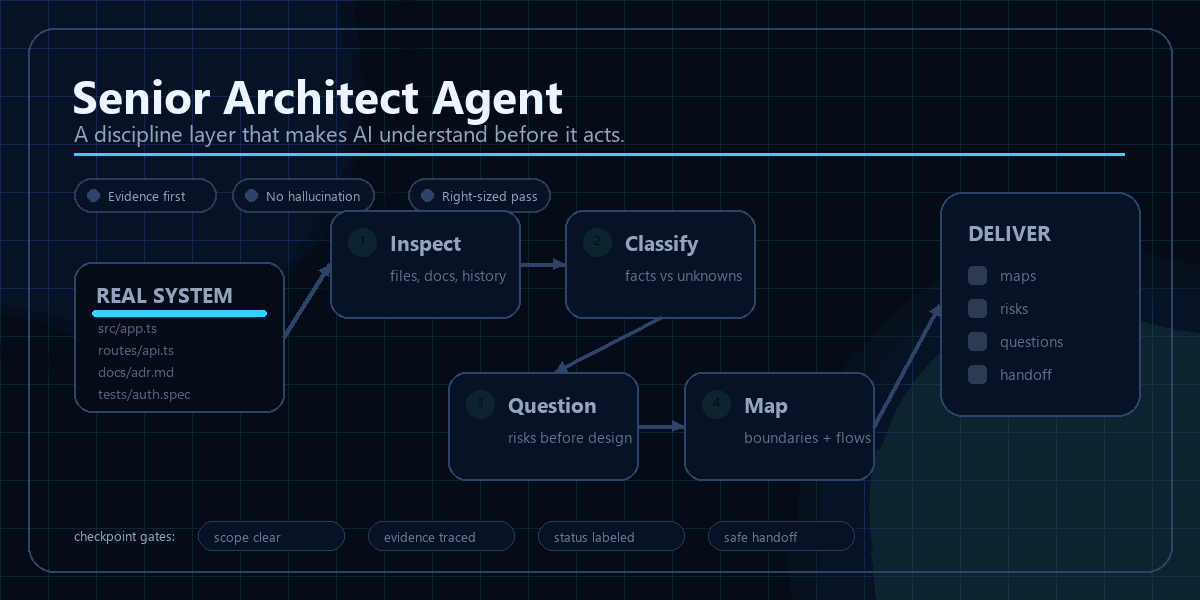1200x600 pixels.
Task: Click the questions label in DELIVER
Action: click(1032, 342)
